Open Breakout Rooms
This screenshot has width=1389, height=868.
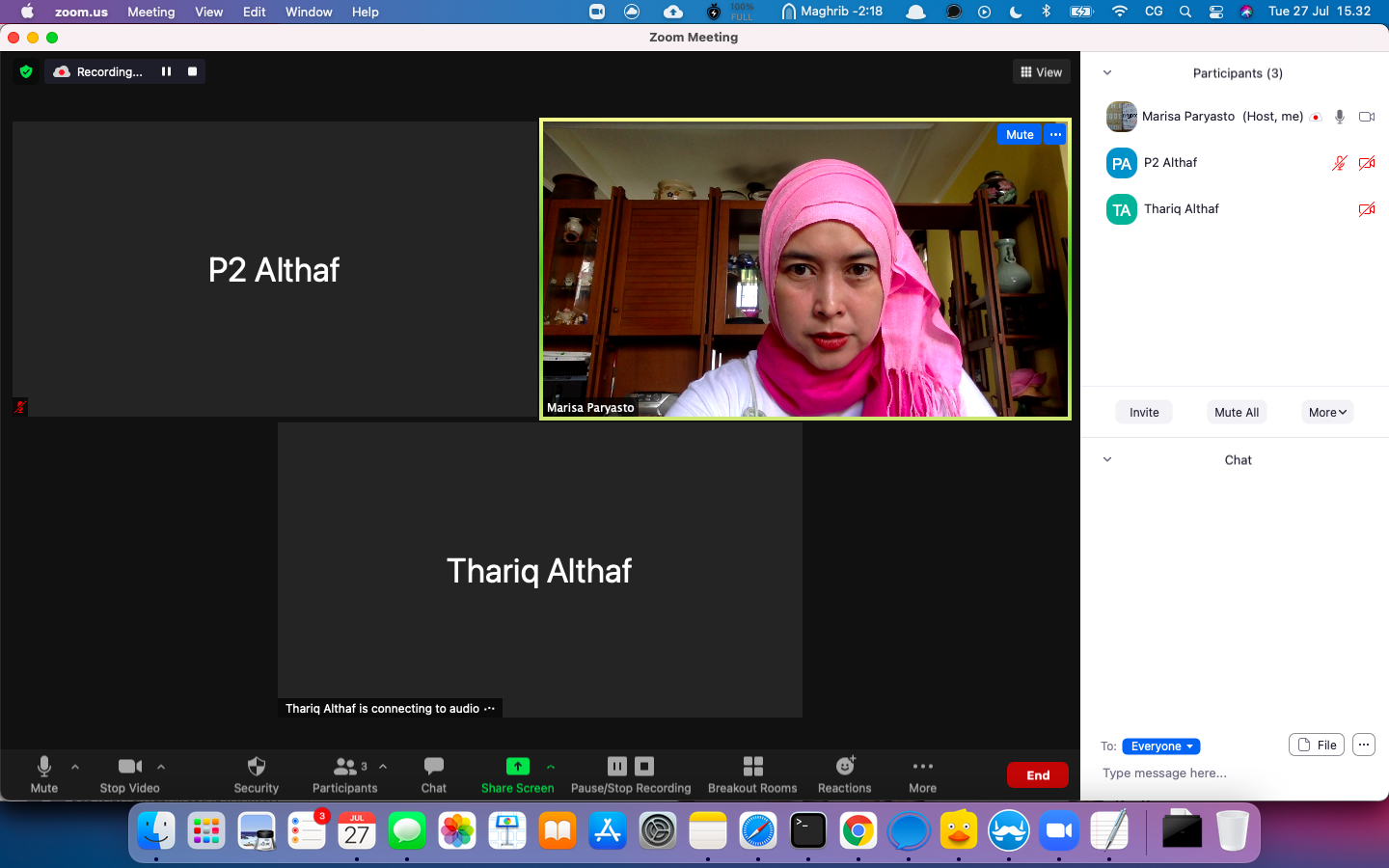pyautogui.click(x=752, y=774)
